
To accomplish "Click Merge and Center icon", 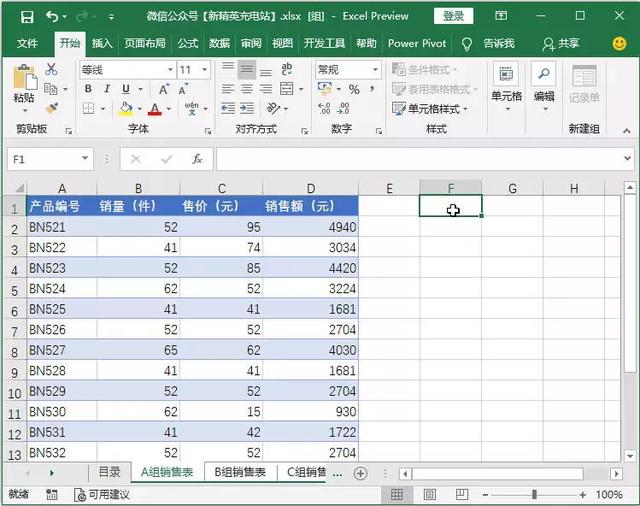I will coord(287,89).
